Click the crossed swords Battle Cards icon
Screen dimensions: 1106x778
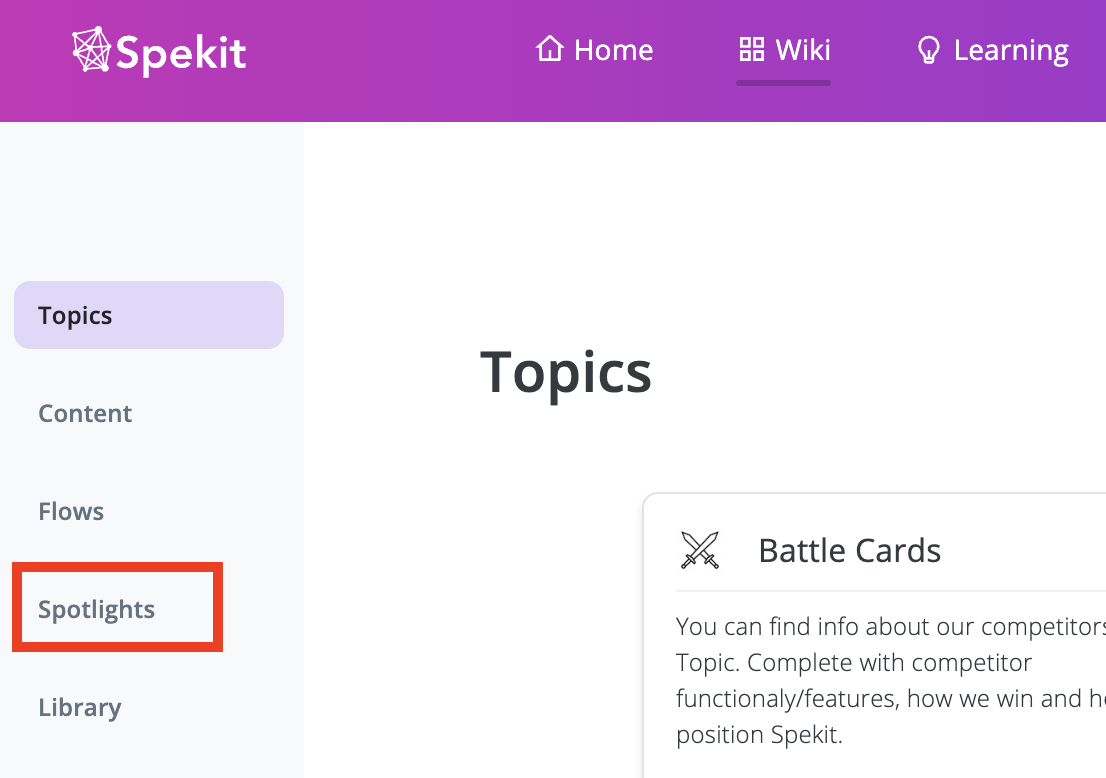click(x=700, y=550)
